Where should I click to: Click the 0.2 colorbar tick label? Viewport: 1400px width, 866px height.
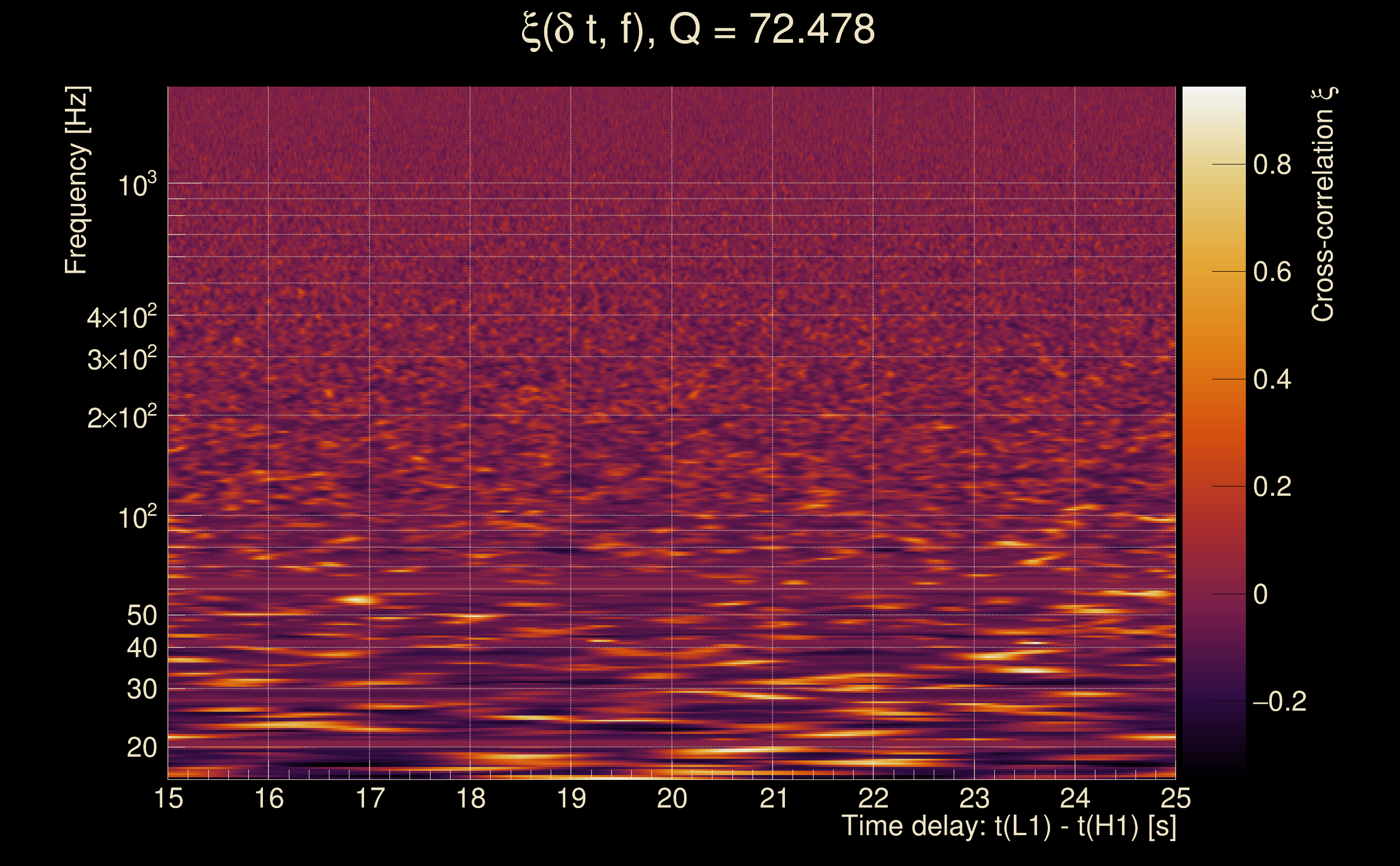pyautogui.click(x=1272, y=487)
